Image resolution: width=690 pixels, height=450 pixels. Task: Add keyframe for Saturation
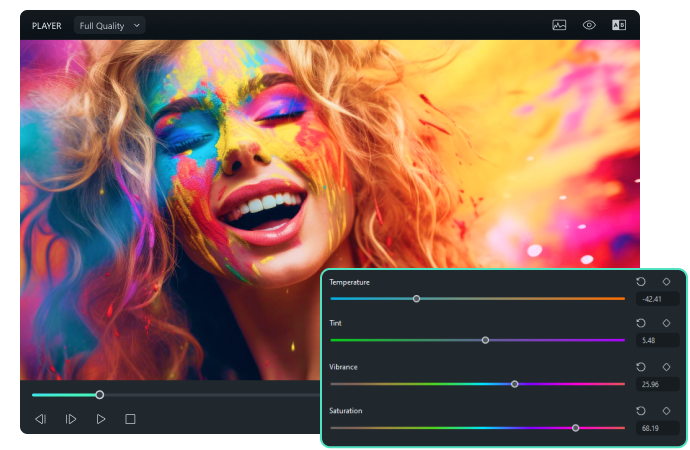click(x=666, y=410)
